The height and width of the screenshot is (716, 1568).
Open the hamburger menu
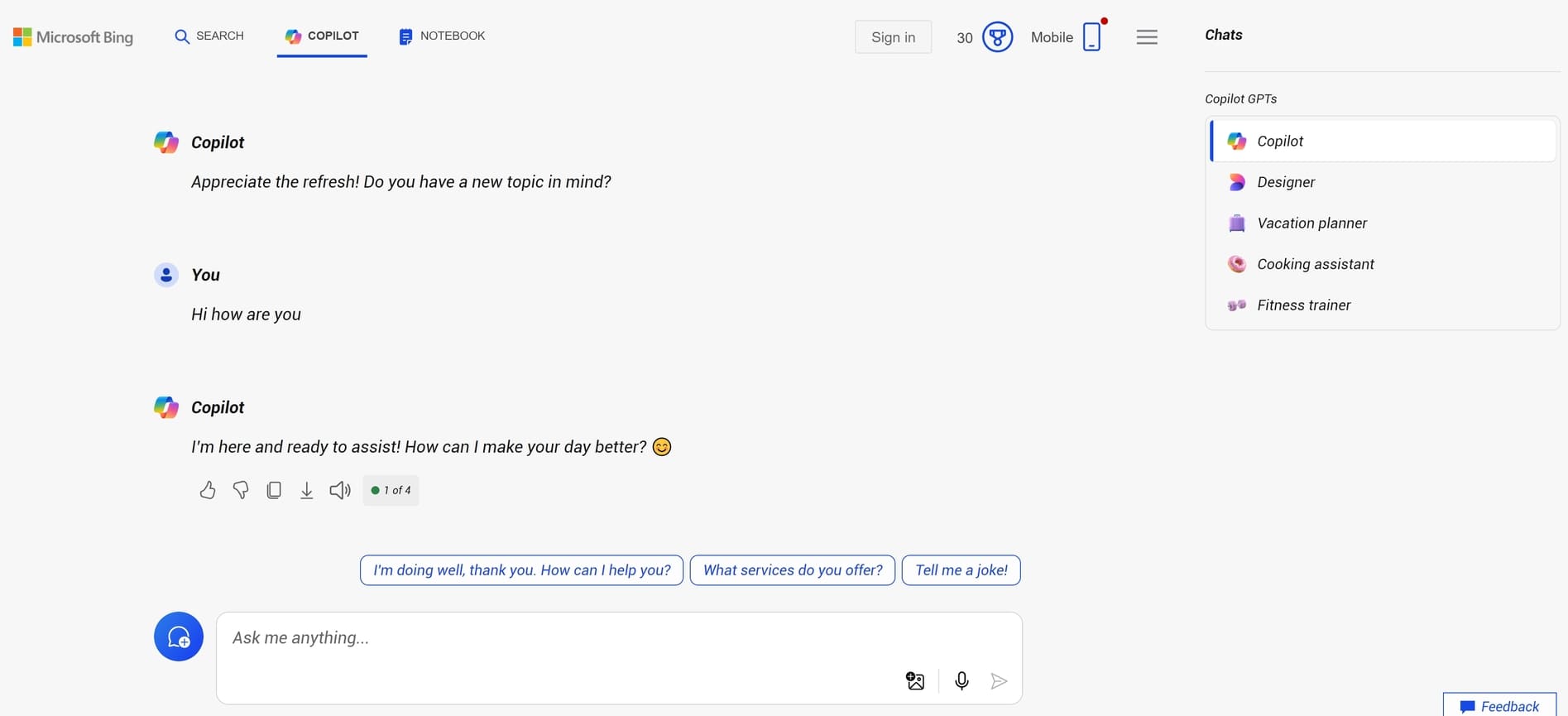[x=1147, y=36]
